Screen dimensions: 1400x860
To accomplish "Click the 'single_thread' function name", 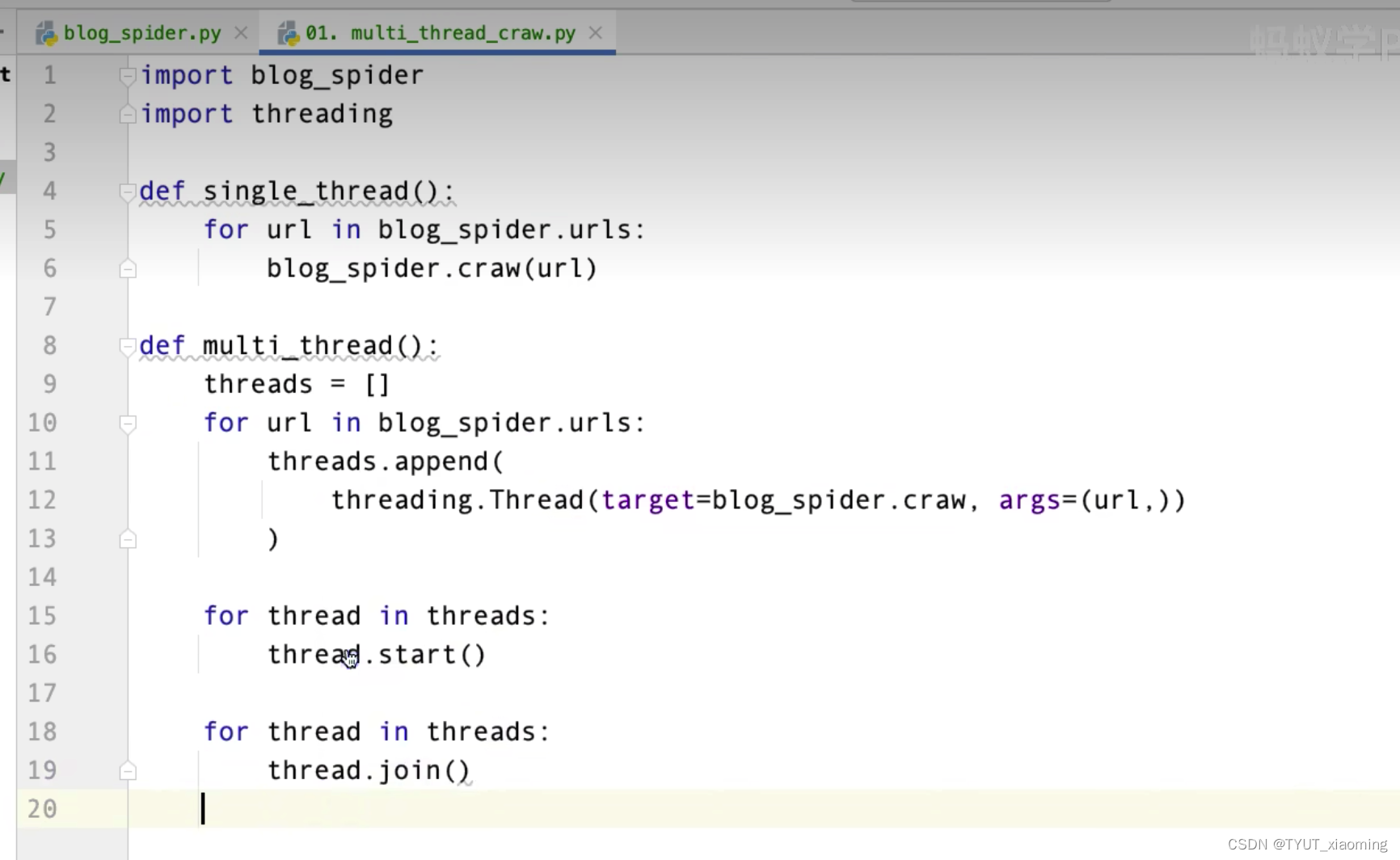I will click(306, 192).
